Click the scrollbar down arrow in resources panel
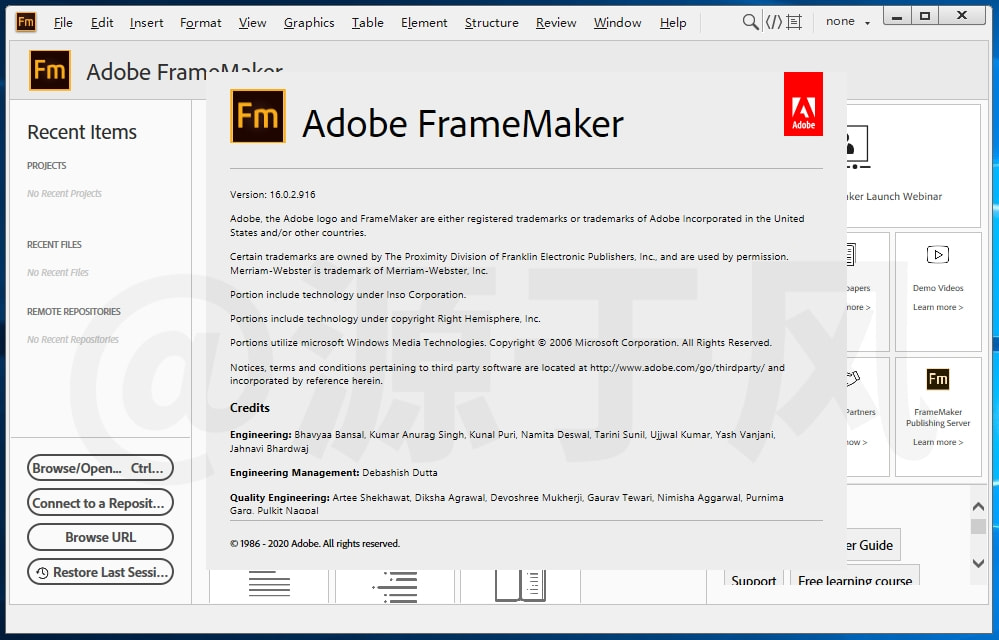Image resolution: width=999 pixels, height=640 pixels. tap(978, 563)
